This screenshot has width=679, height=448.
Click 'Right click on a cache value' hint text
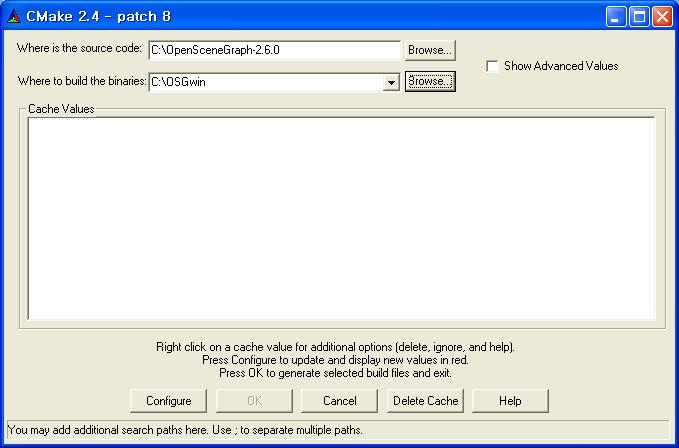[335, 347]
